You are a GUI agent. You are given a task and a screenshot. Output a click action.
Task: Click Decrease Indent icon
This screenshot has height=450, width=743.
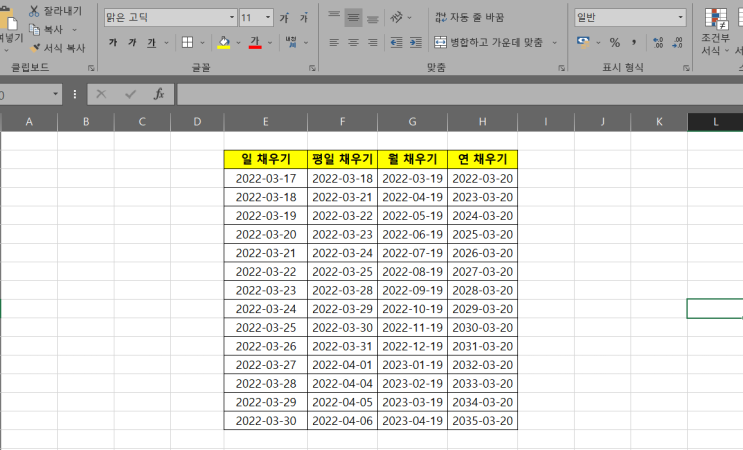coord(396,43)
